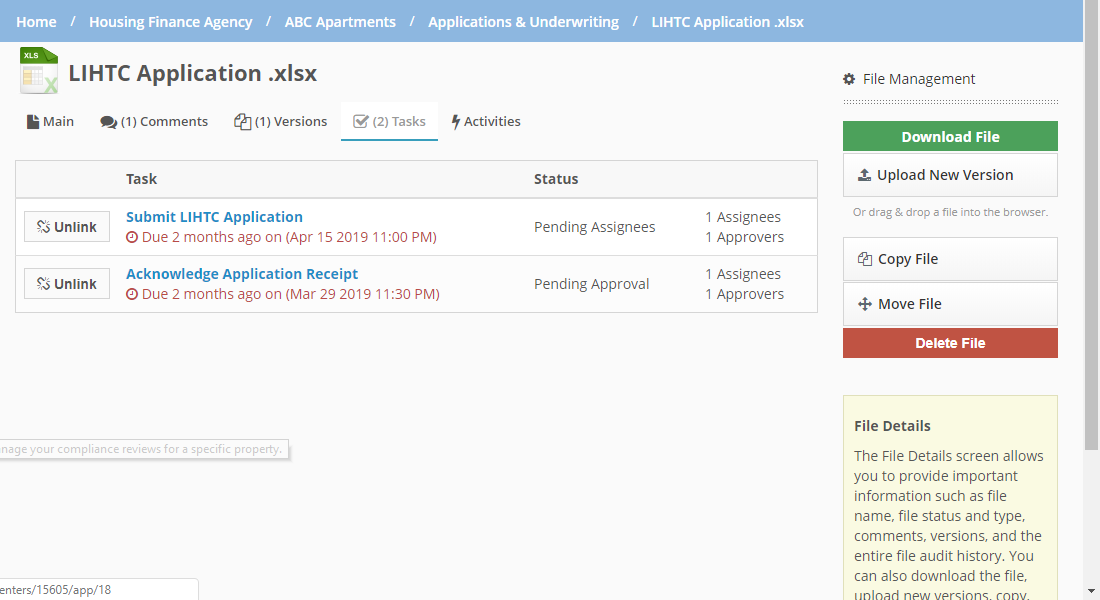The width and height of the screenshot is (1100, 600).
Task: Select the Tasks tab
Action: (x=389, y=121)
